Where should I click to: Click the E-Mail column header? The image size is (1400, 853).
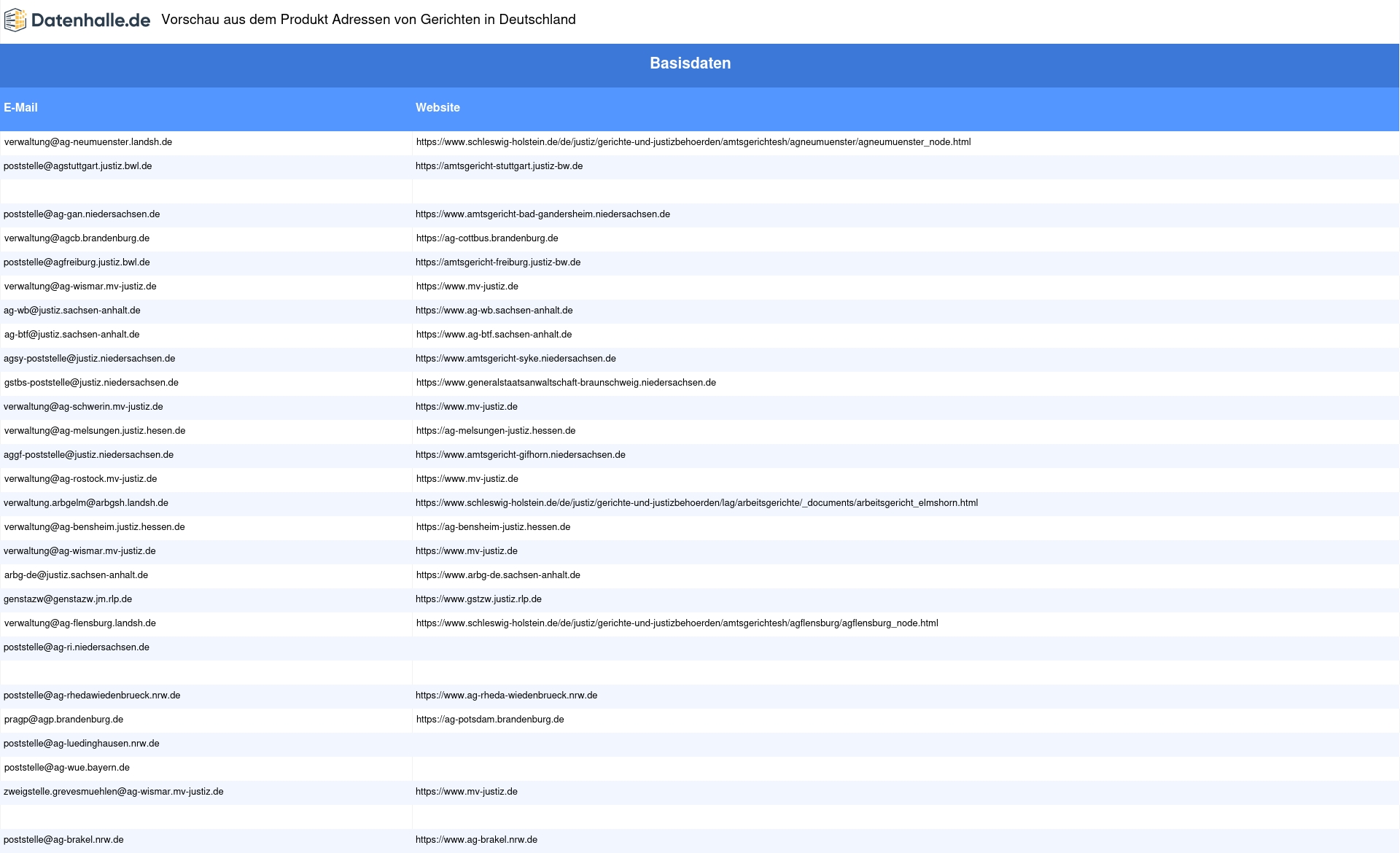point(20,108)
